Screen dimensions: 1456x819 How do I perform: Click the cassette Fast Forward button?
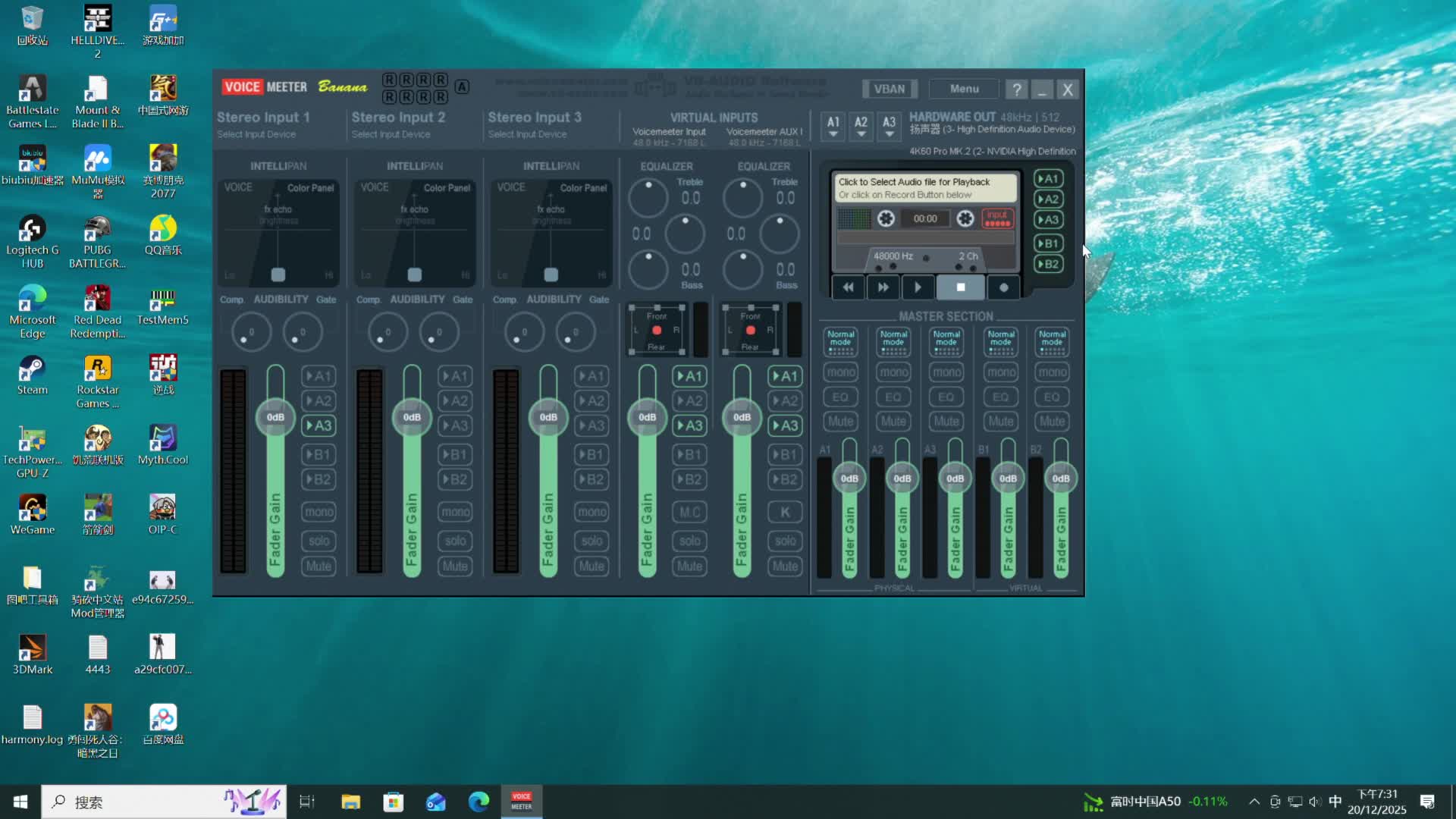point(883,287)
